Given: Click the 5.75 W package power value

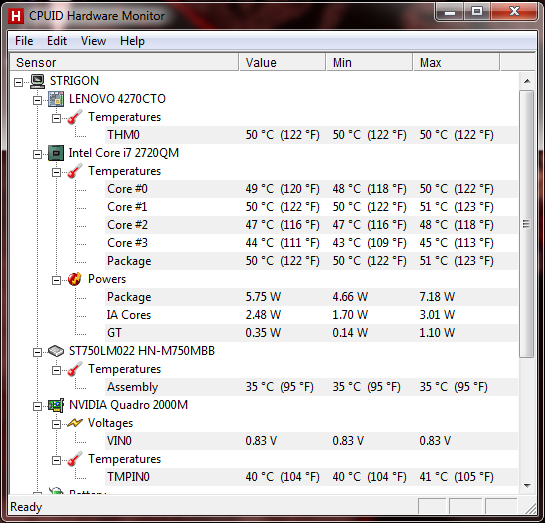Looking at the screenshot, I should 263,297.
